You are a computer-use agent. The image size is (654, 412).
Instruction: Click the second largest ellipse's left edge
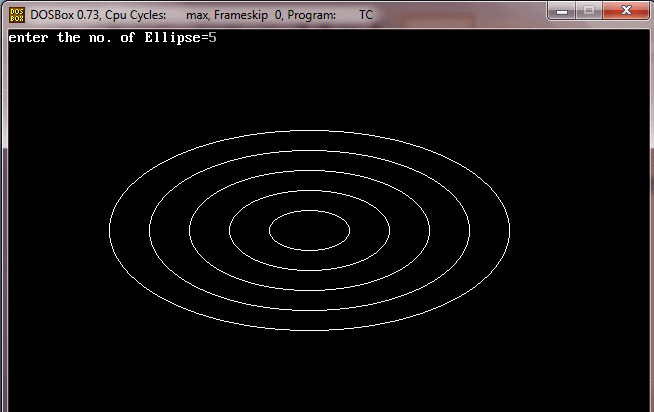(x=149, y=231)
